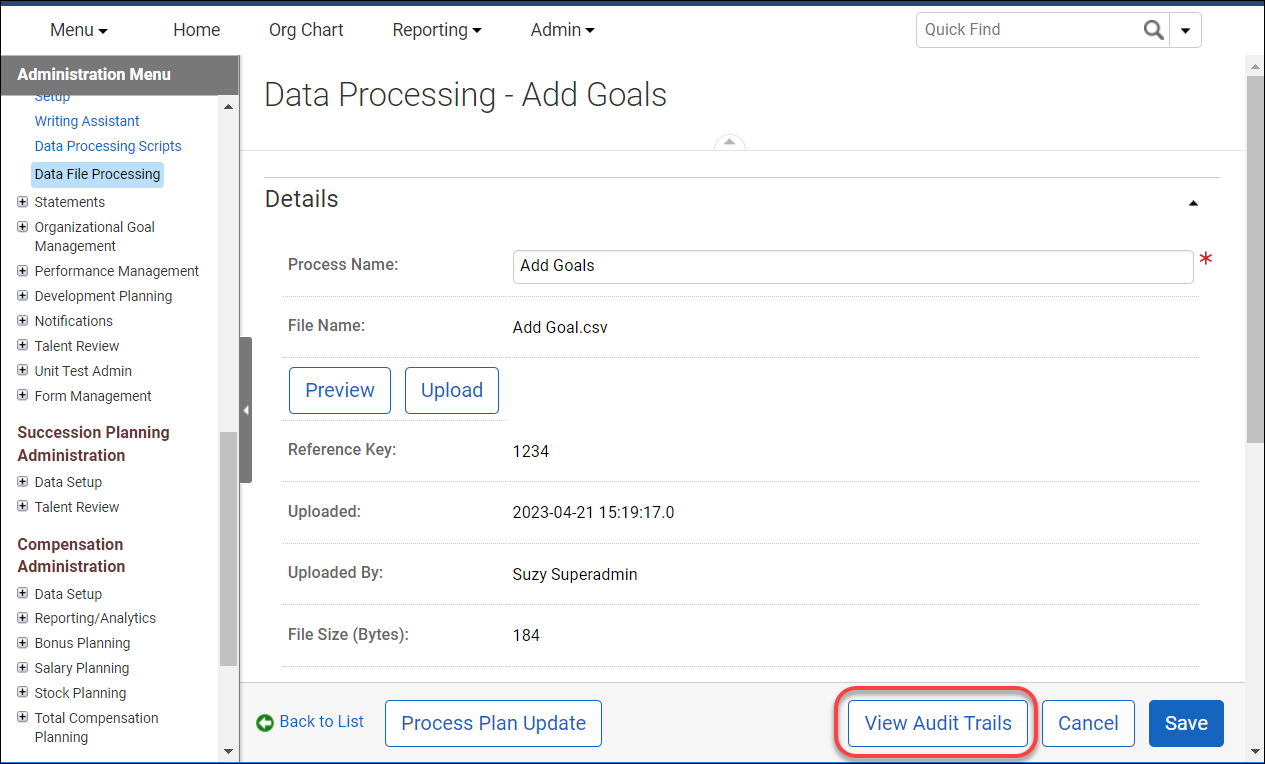The width and height of the screenshot is (1265, 764).
Task: Open the Reporting dropdown
Action: [436, 30]
